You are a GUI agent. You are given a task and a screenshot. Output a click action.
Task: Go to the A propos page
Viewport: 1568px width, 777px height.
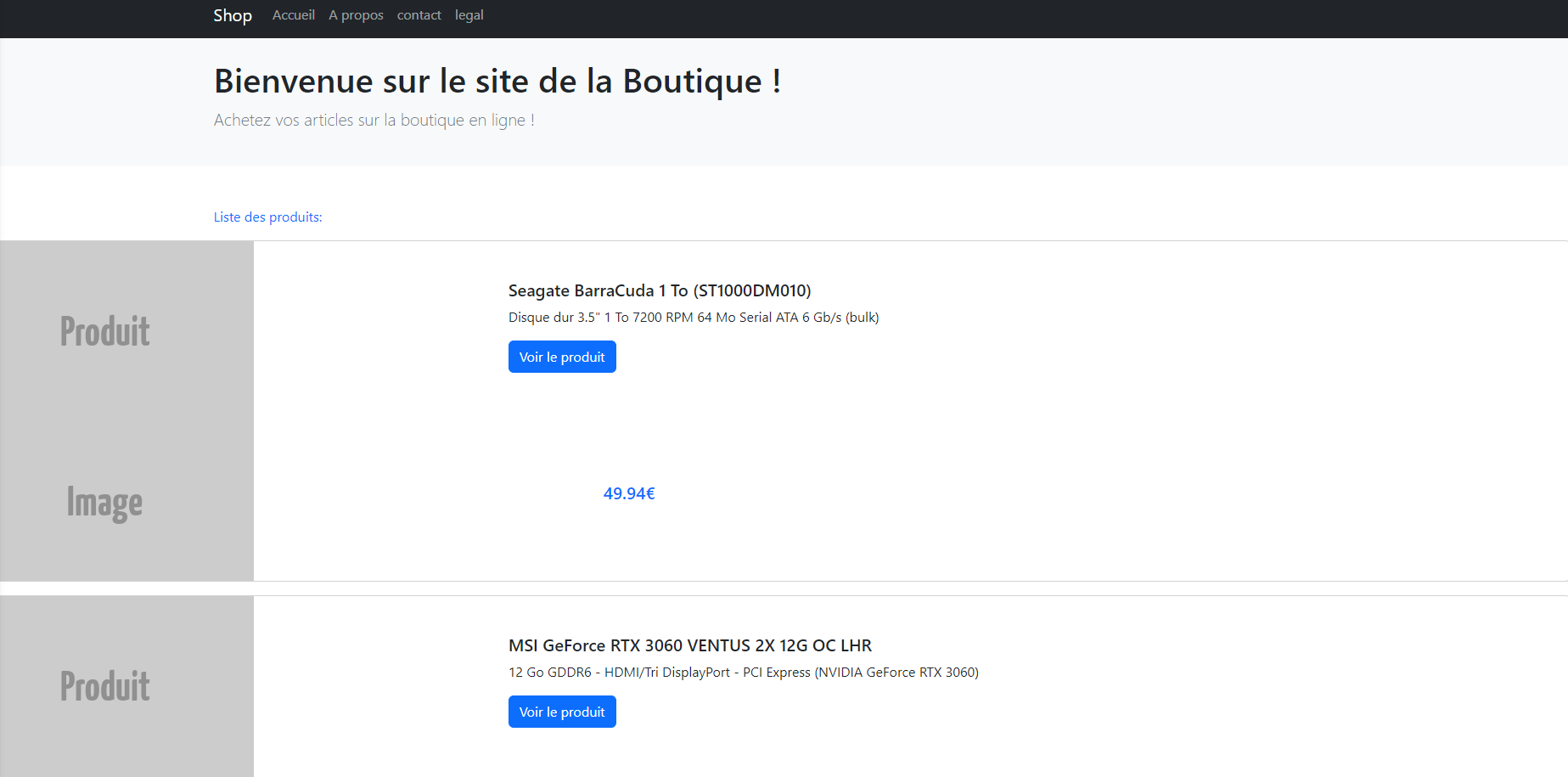click(356, 15)
